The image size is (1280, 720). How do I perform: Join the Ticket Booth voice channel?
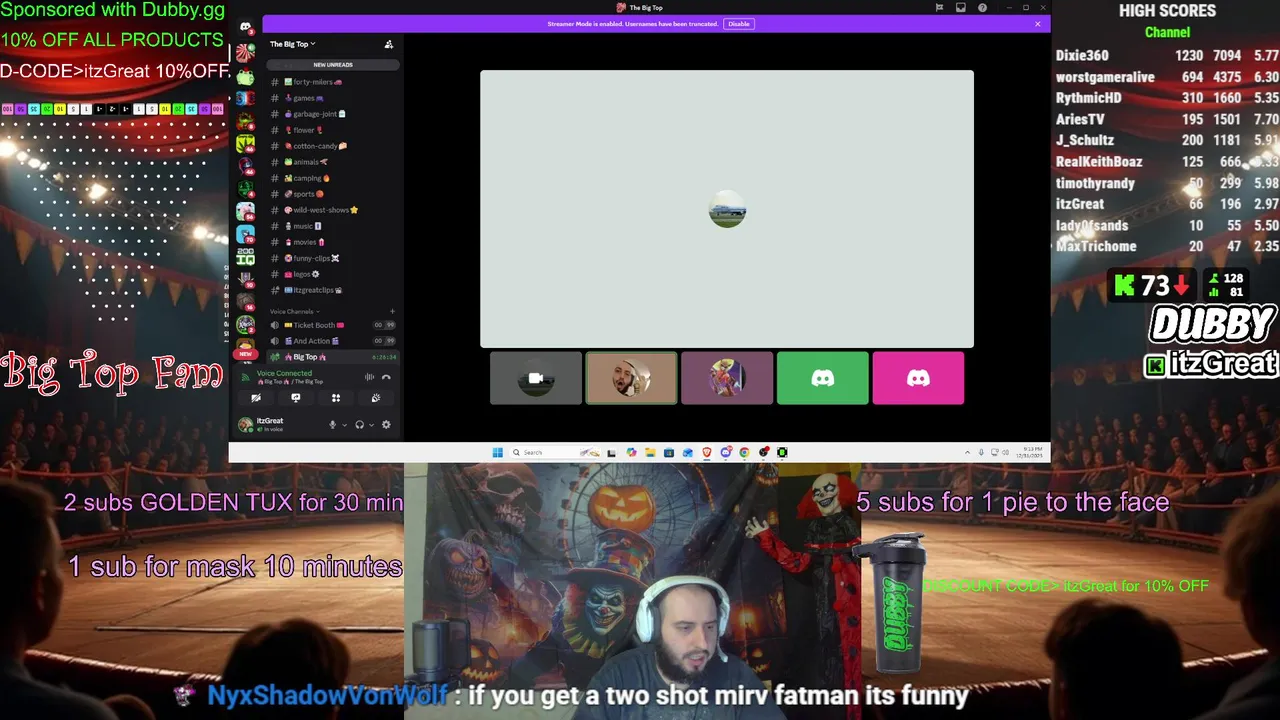point(333,325)
